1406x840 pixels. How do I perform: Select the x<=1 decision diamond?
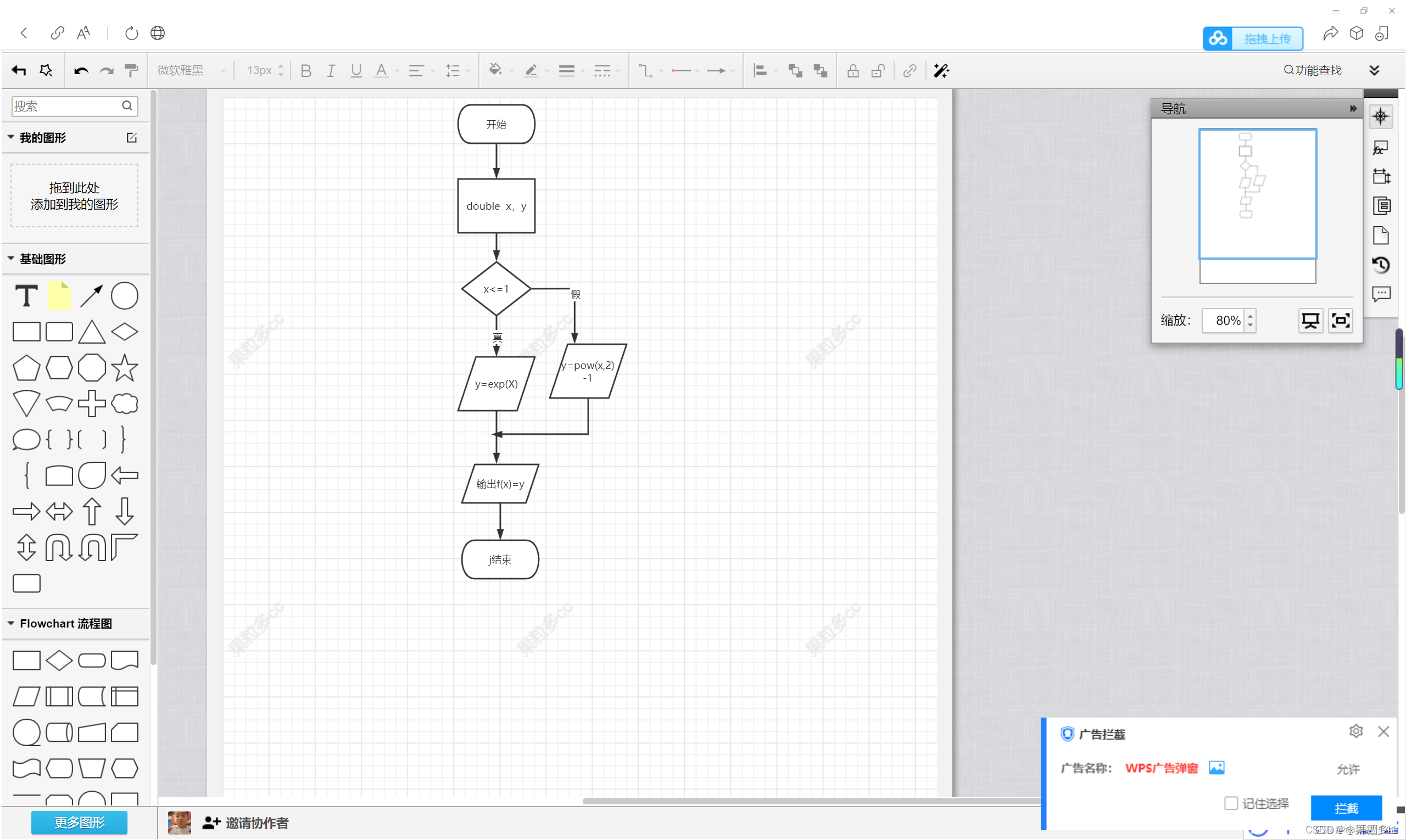(496, 289)
